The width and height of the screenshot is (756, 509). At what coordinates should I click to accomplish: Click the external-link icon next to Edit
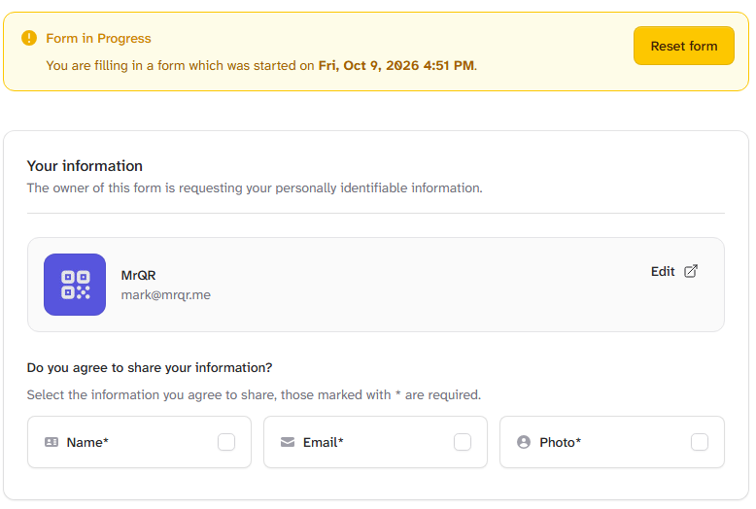[690, 271]
